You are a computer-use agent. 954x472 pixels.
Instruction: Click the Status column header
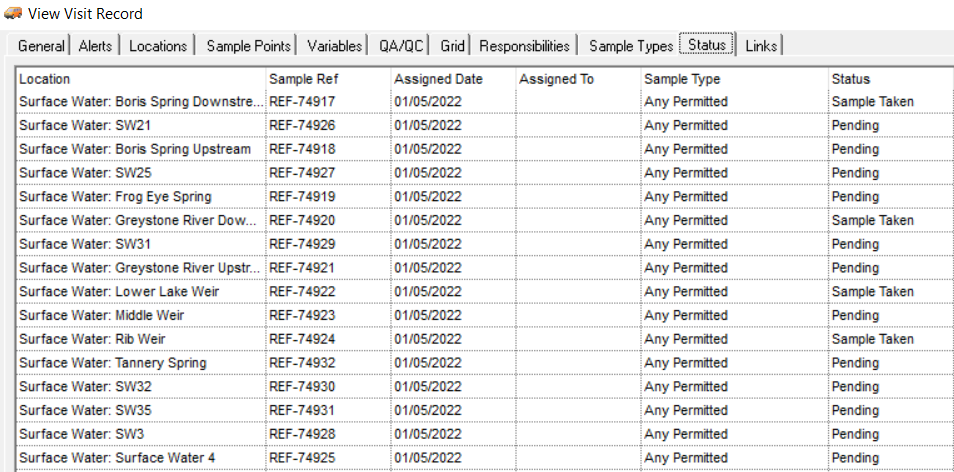(x=890, y=79)
